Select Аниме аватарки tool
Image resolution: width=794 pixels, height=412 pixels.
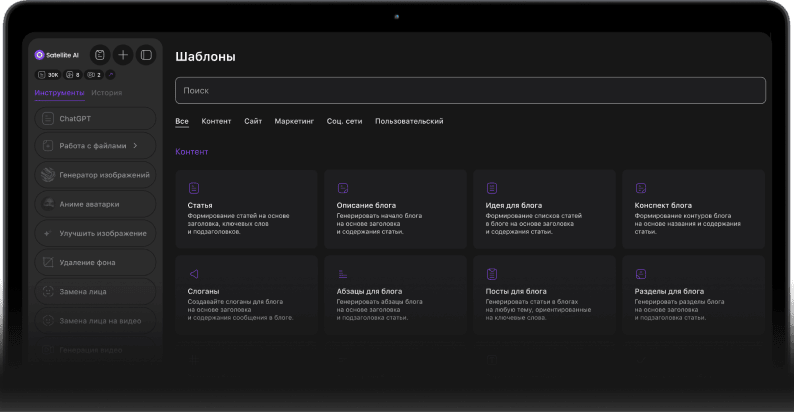click(x=96, y=204)
